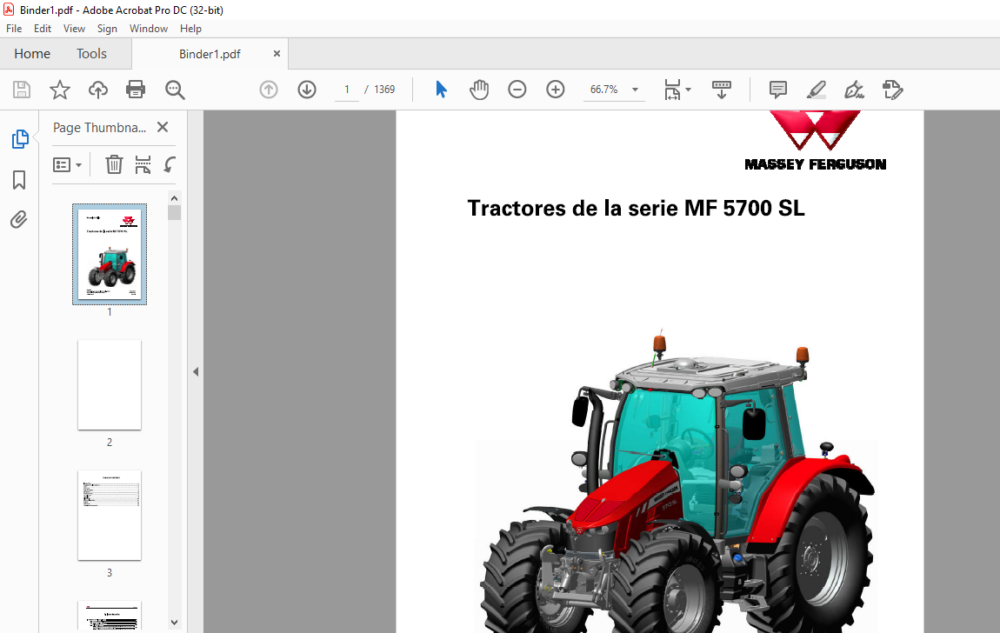The height and width of the screenshot is (633, 1000).
Task: Click the title 'Tractores de la serie MF 5700 SL'
Action: pyautogui.click(x=636, y=208)
